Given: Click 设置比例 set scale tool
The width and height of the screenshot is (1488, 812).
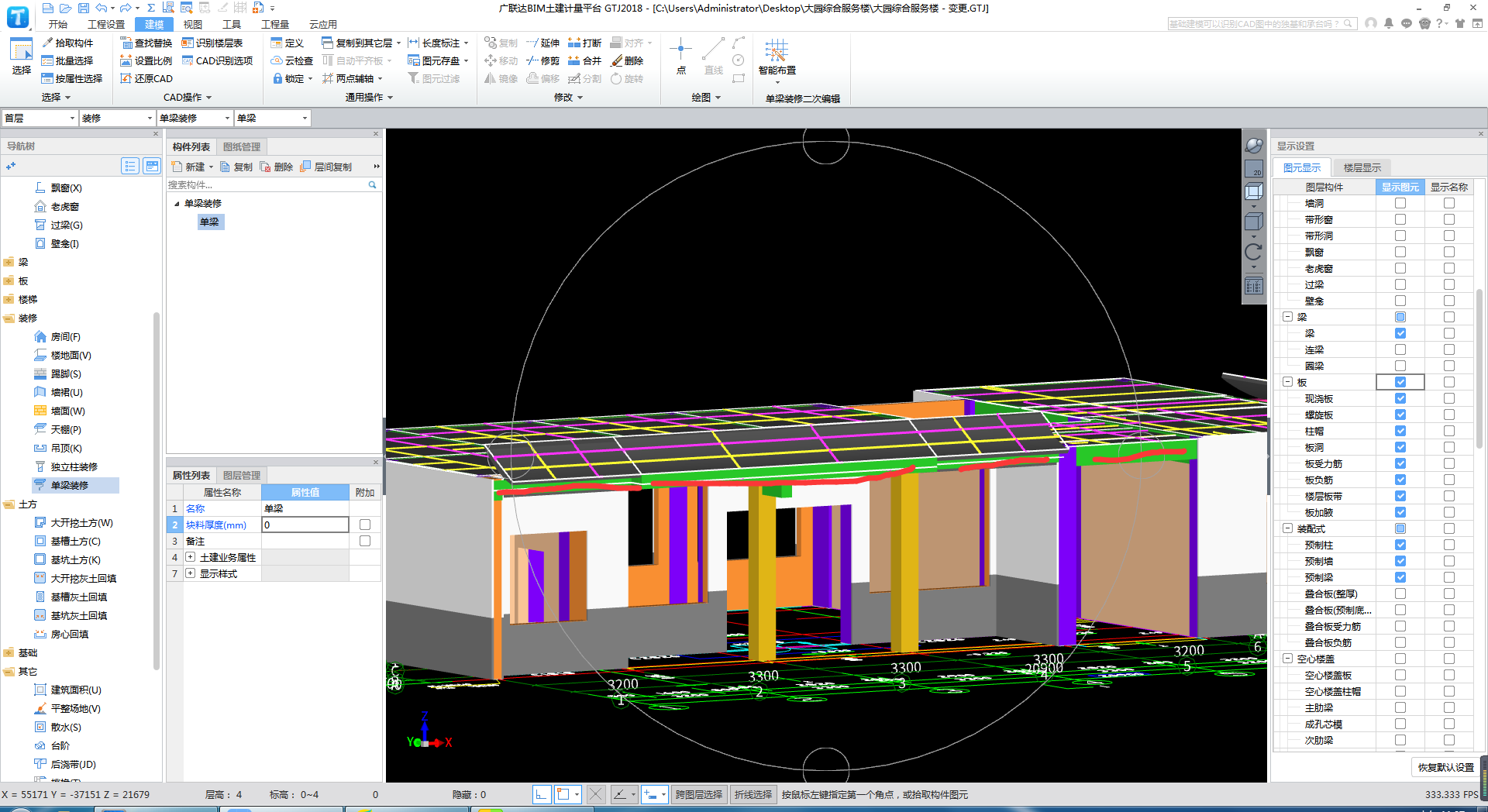Looking at the screenshot, I should click(146, 60).
